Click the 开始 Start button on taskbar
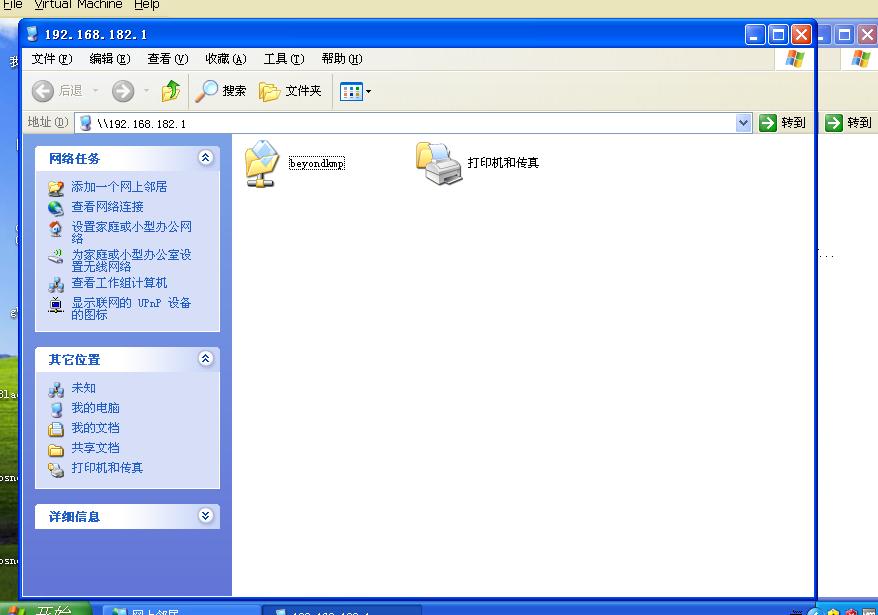The width and height of the screenshot is (878, 615). coord(45,609)
